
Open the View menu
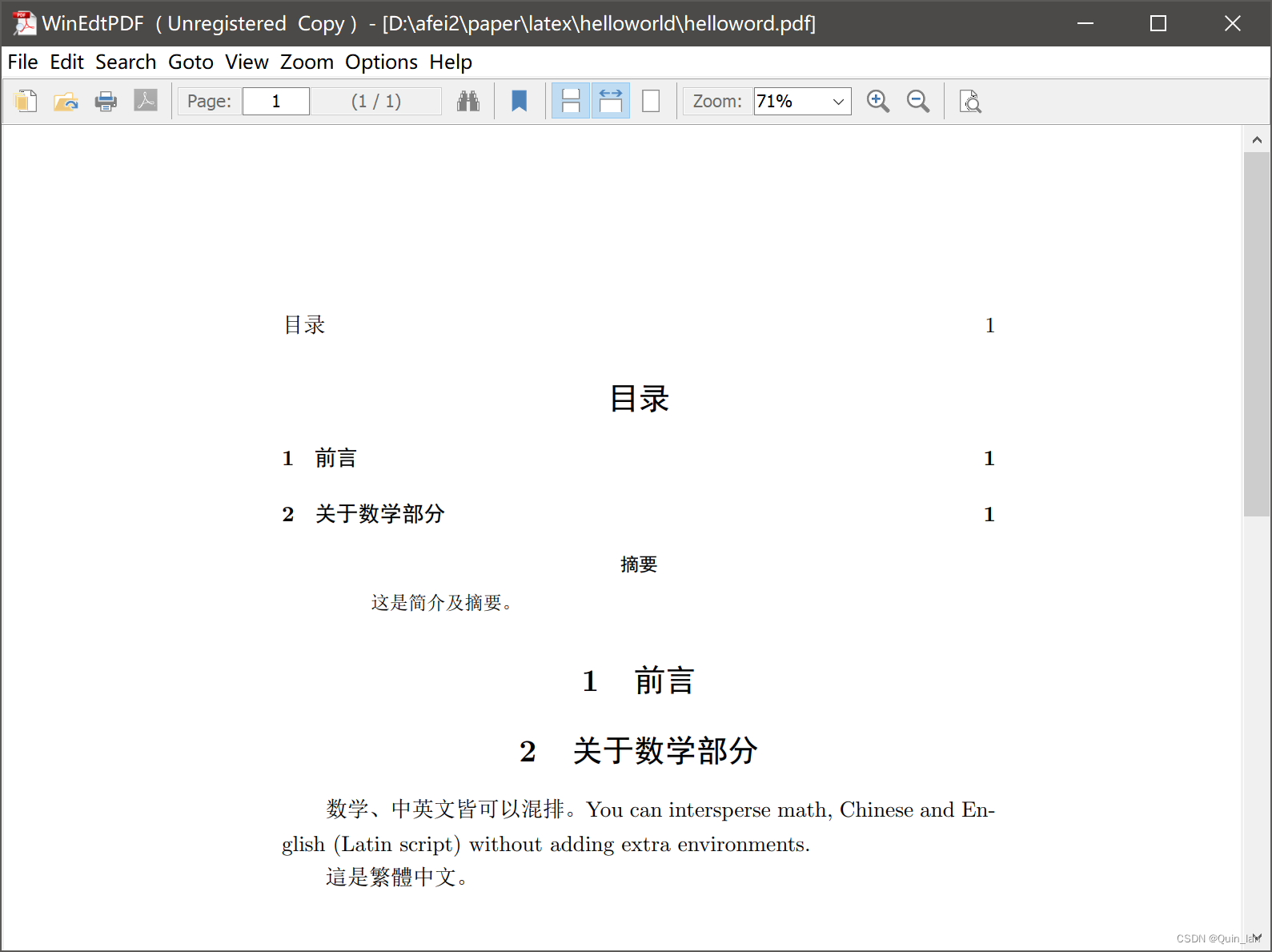[247, 62]
